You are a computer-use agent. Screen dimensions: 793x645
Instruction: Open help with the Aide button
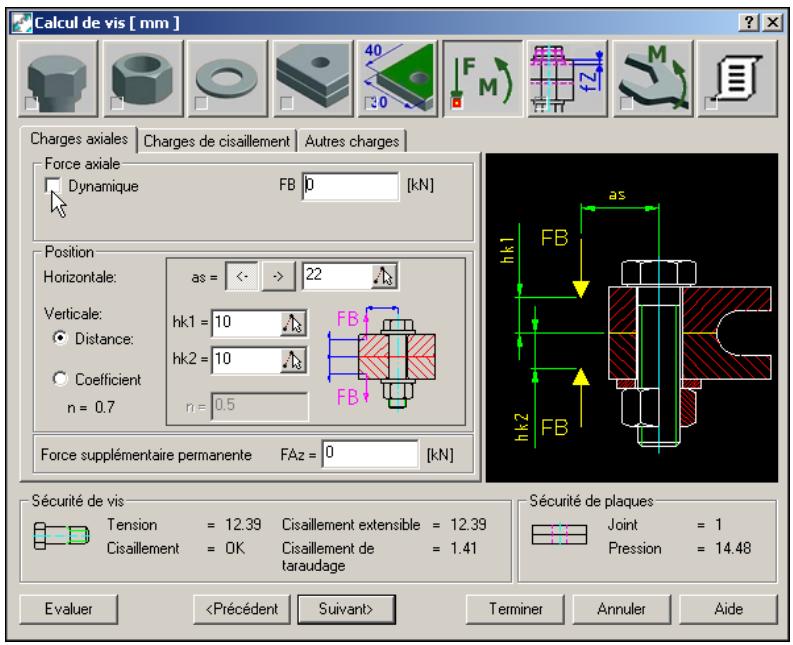point(728,609)
